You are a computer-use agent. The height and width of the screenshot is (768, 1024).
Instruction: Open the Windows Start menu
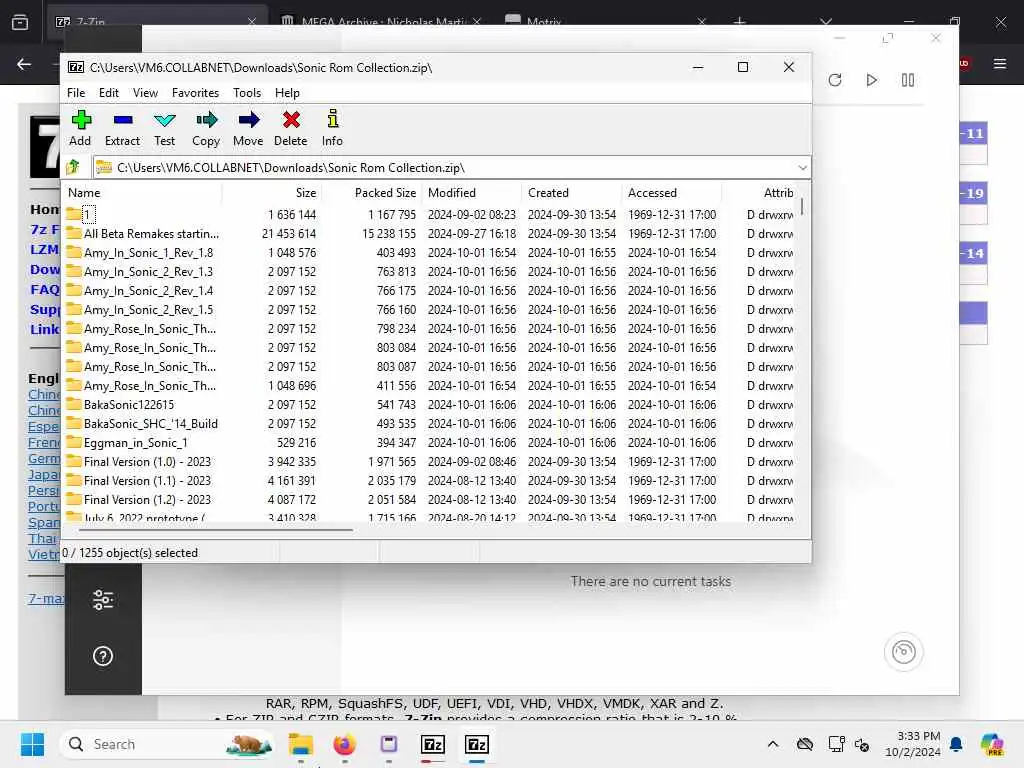(32, 744)
